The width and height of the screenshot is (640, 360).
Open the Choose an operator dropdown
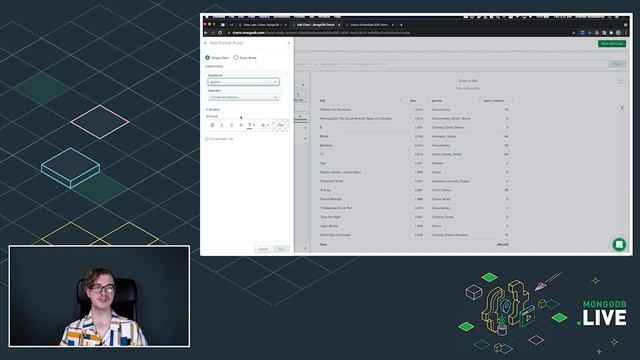pos(243,97)
